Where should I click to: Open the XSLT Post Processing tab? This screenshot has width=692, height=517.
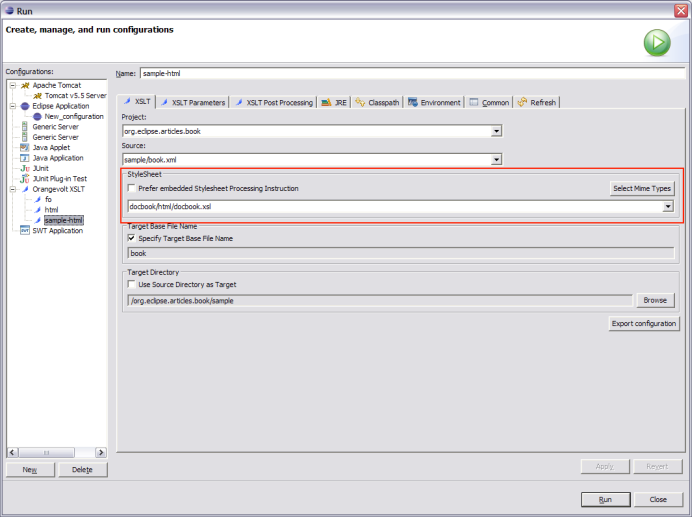coord(274,102)
